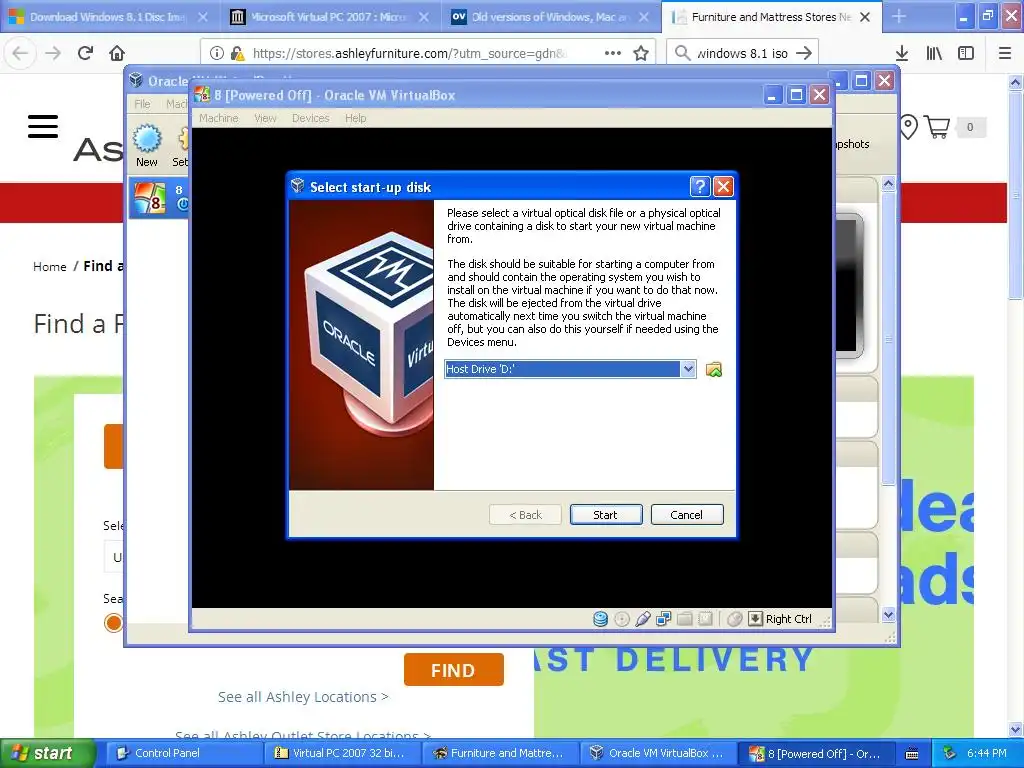Click the Home breadcrumb link
Viewport: 1024px width, 768px height.
[50, 266]
